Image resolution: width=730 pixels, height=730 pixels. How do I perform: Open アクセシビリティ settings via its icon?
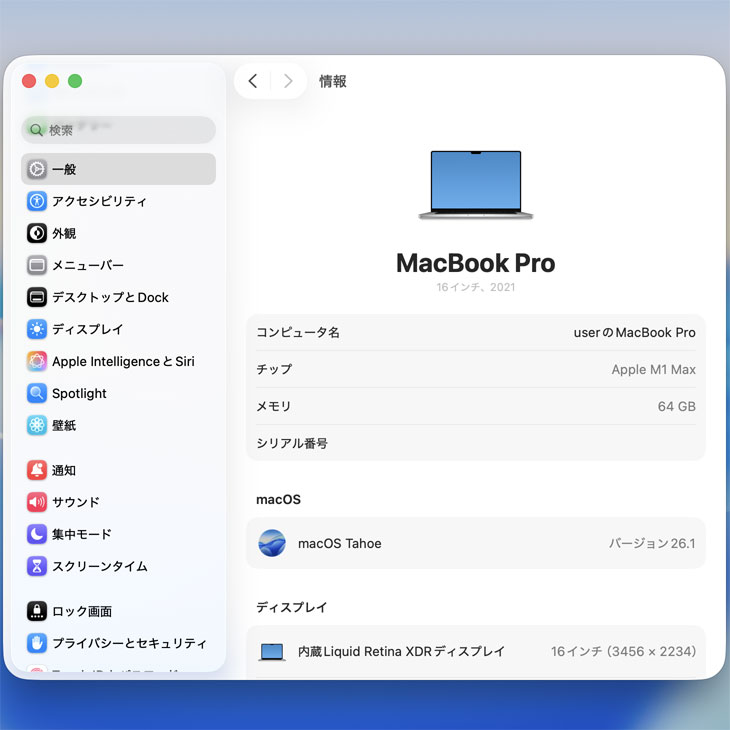point(37,201)
